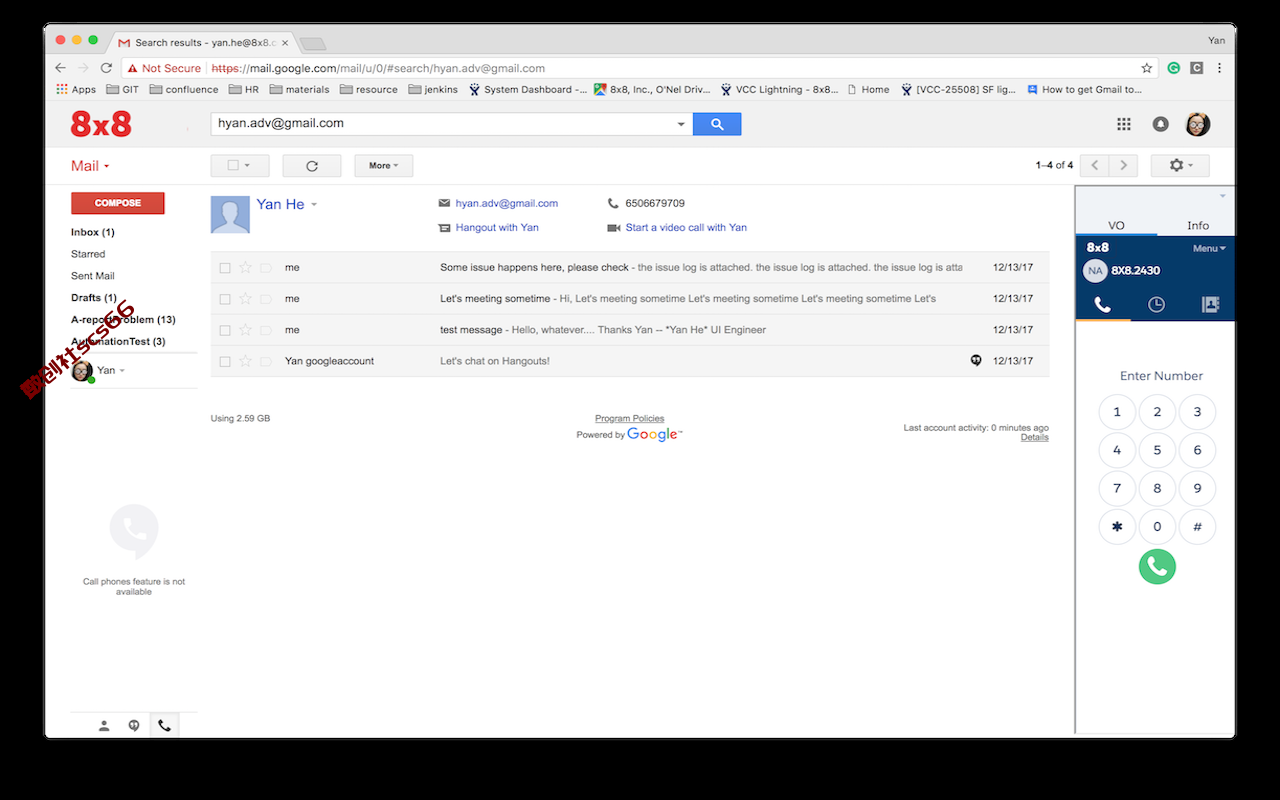The height and width of the screenshot is (800, 1280).
Task: Open the settings gear menu
Action: click(1180, 165)
